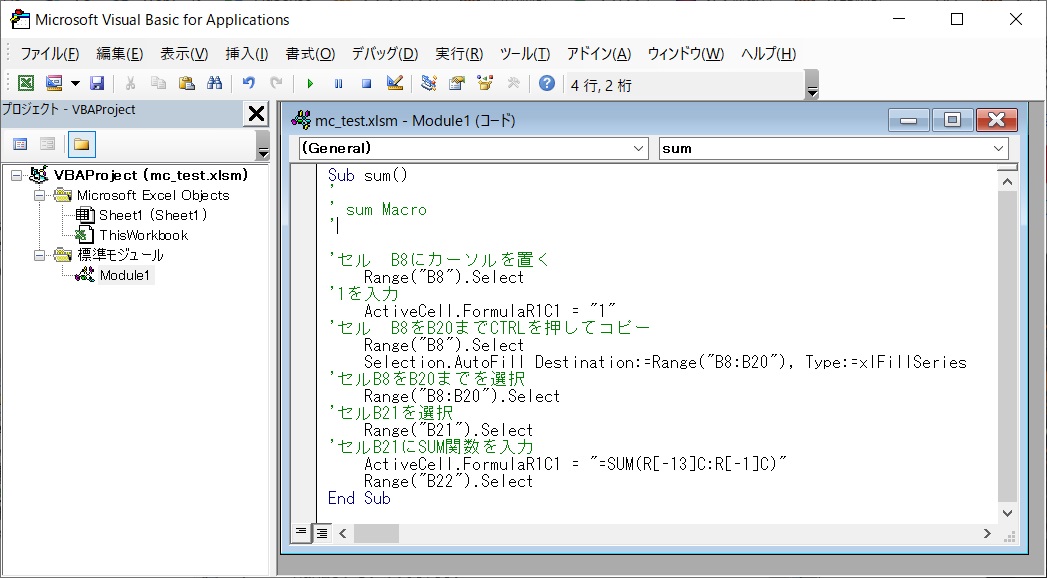Open Find with the binoculars icon
The image size is (1047, 578).
pyautogui.click(x=214, y=83)
